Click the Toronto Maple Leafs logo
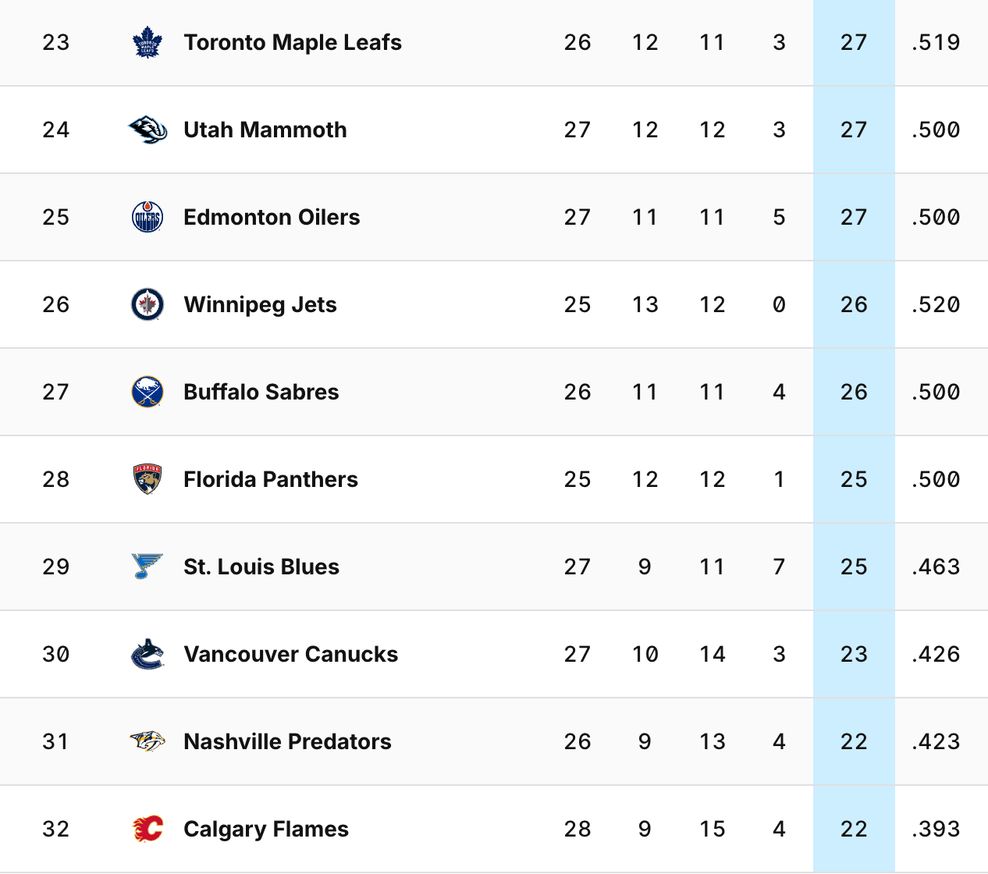This screenshot has width=988, height=874. pyautogui.click(x=148, y=42)
